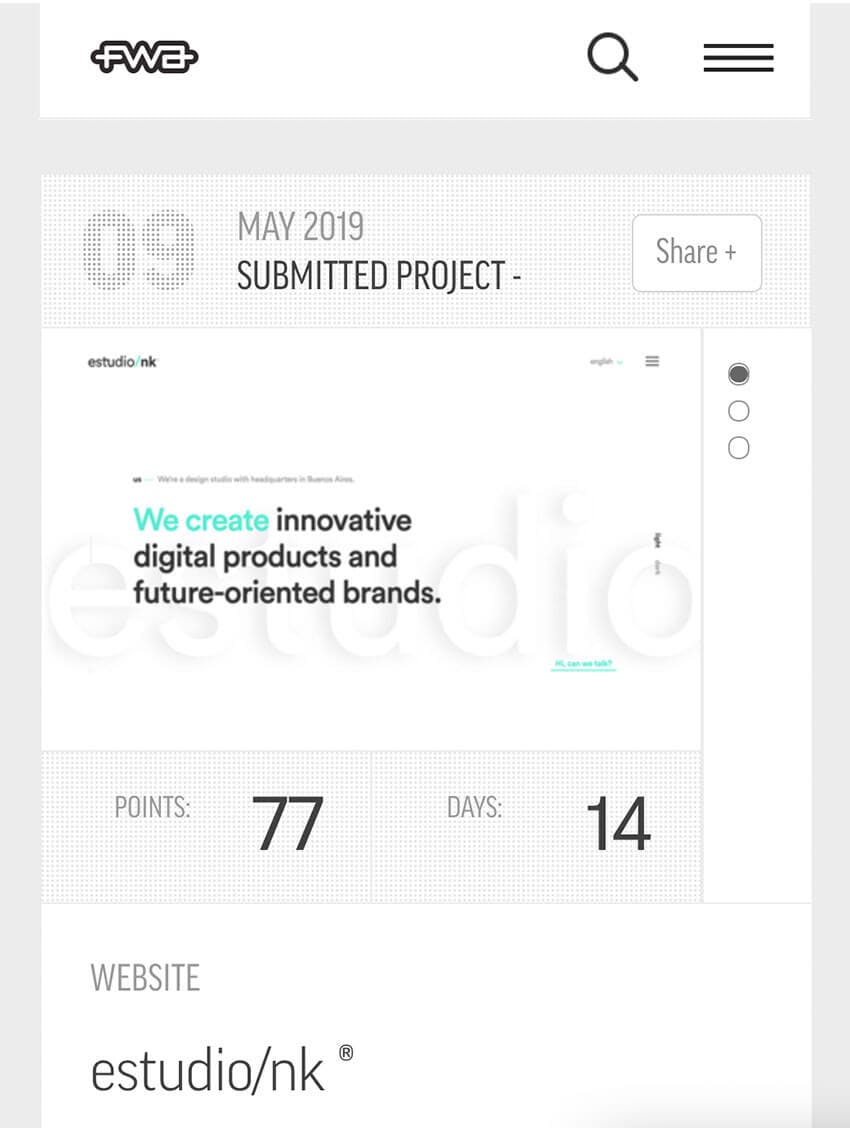Click the "MAY 2019" date text

pyautogui.click(x=300, y=228)
